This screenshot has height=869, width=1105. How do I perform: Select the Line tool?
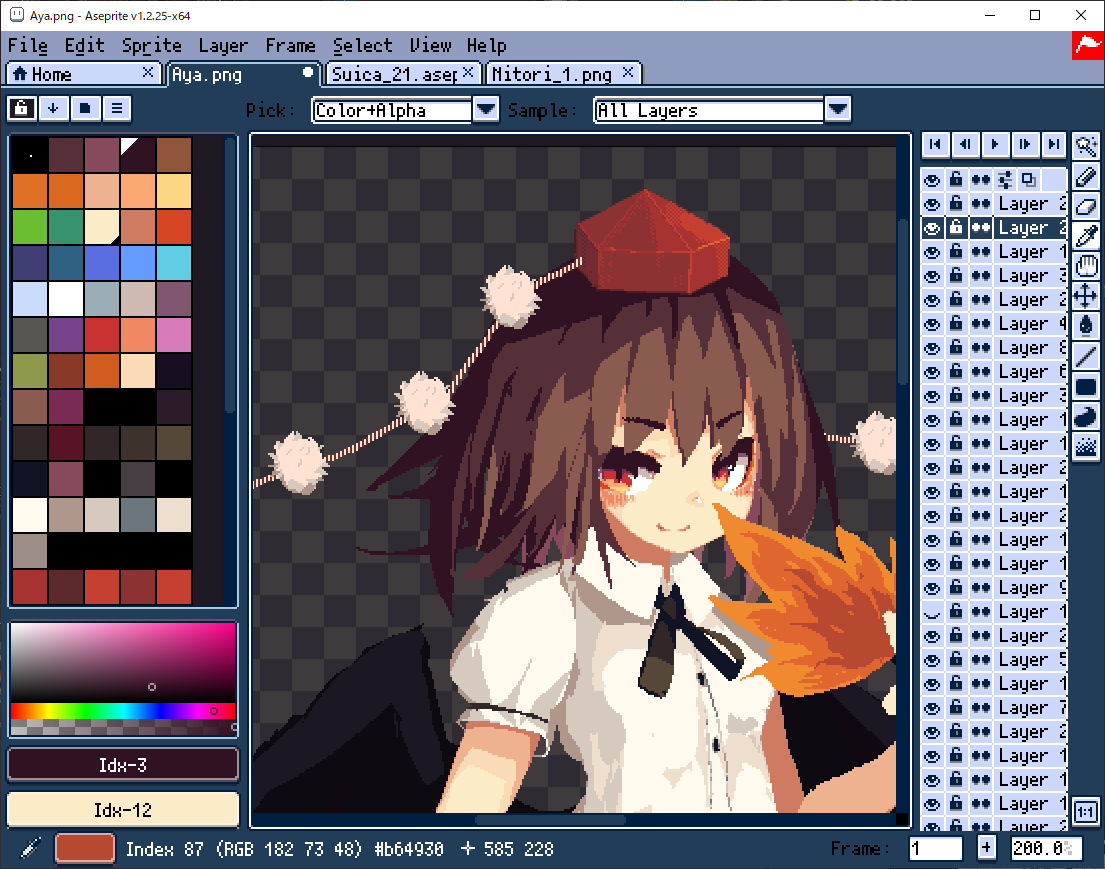pos(1086,357)
